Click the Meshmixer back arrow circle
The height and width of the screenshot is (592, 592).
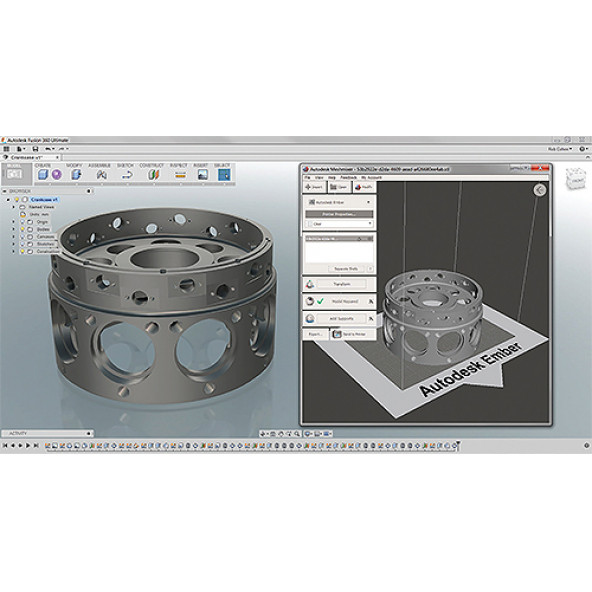[x=540, y=190]
